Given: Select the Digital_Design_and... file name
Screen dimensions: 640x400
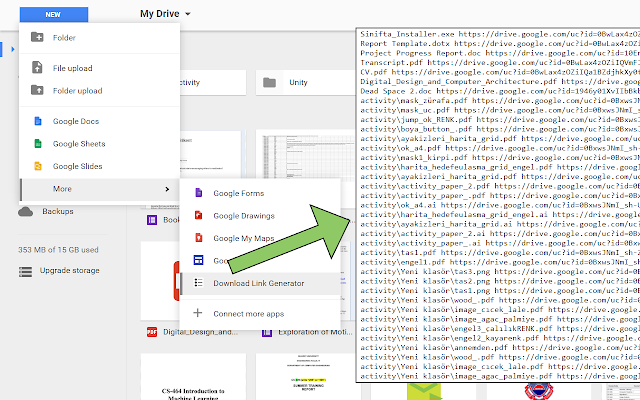Looking at the screenshot, I should [x=200, y=332].
